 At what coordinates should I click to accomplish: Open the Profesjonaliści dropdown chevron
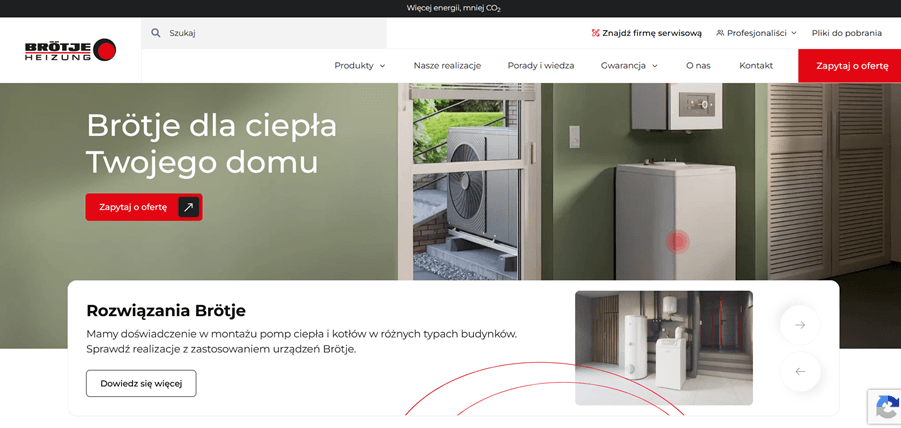794,33
